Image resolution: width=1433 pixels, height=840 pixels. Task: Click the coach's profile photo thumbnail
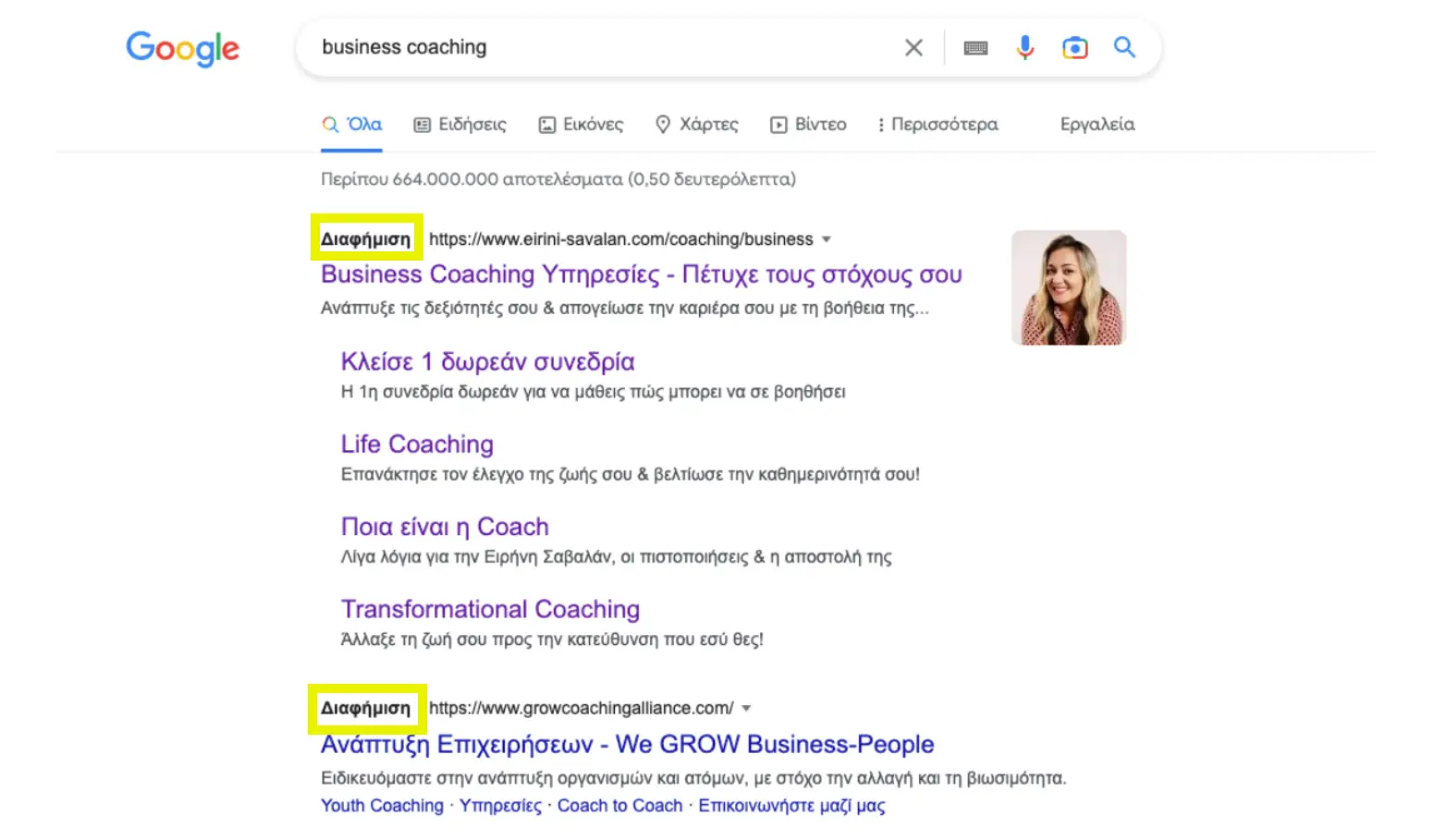(x=1069, y=287)
